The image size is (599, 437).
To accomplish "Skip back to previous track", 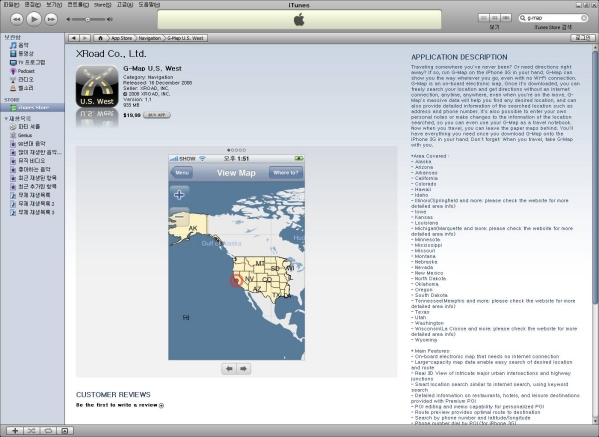I will tap(16, 19).
